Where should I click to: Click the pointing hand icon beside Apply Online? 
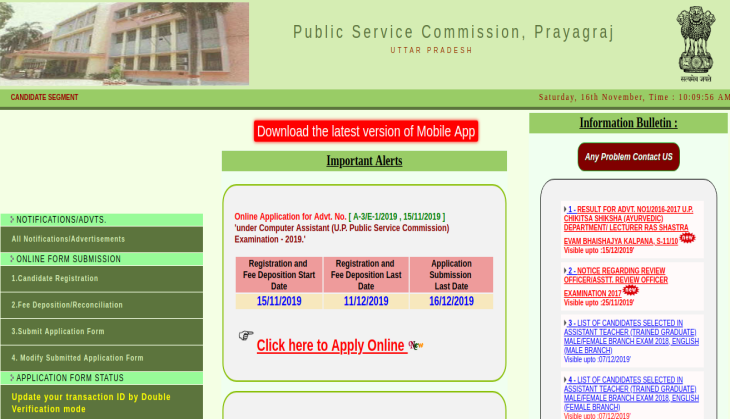click(246, 335)
